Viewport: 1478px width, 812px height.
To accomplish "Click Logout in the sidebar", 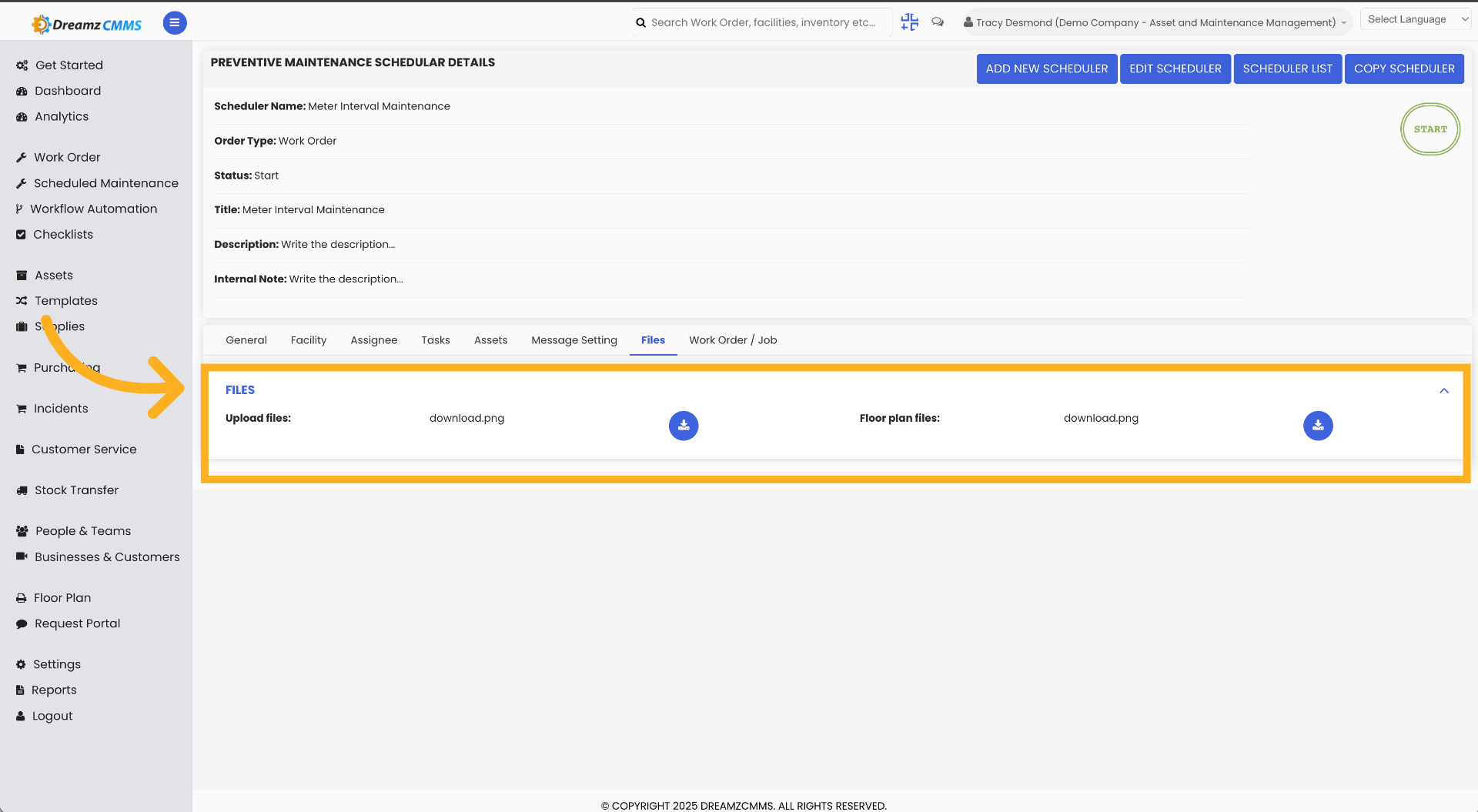I will pos(52,716).
